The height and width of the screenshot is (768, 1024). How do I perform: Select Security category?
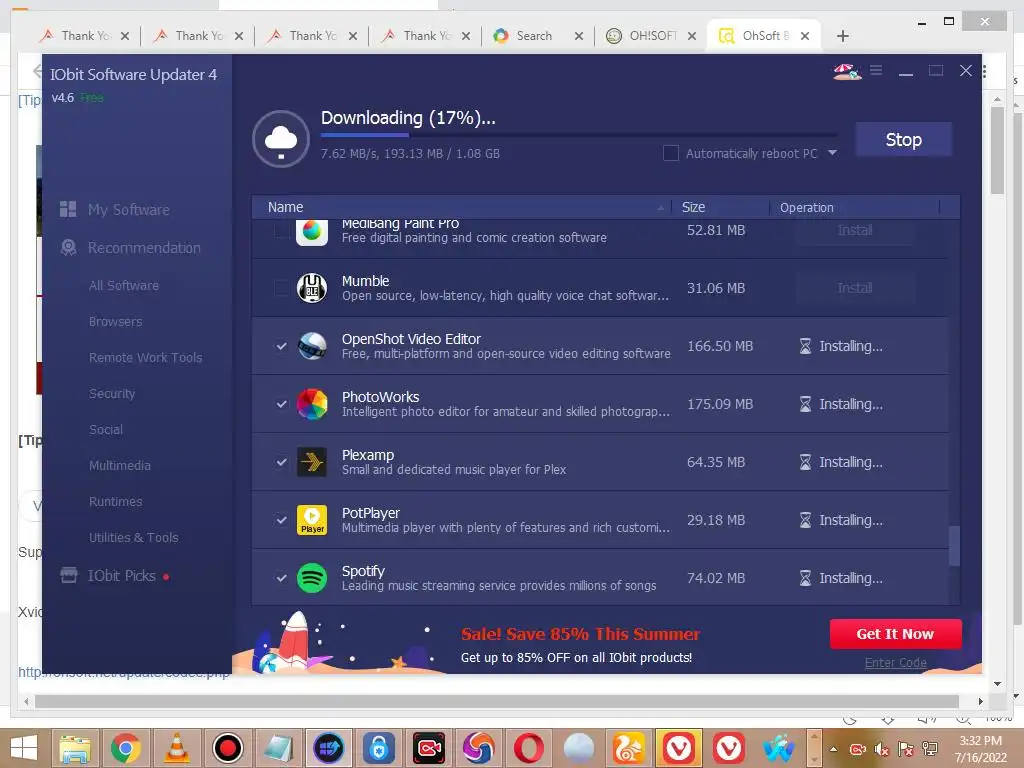[x=112, y=393]
